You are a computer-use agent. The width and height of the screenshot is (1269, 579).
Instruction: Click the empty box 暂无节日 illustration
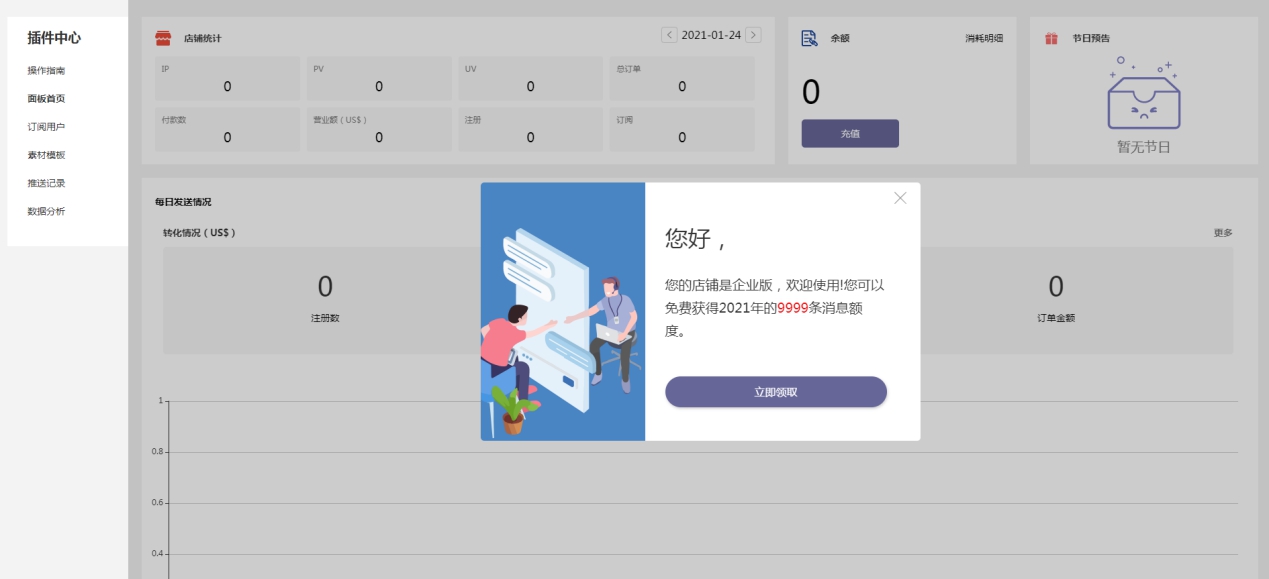pos(1143,97)
